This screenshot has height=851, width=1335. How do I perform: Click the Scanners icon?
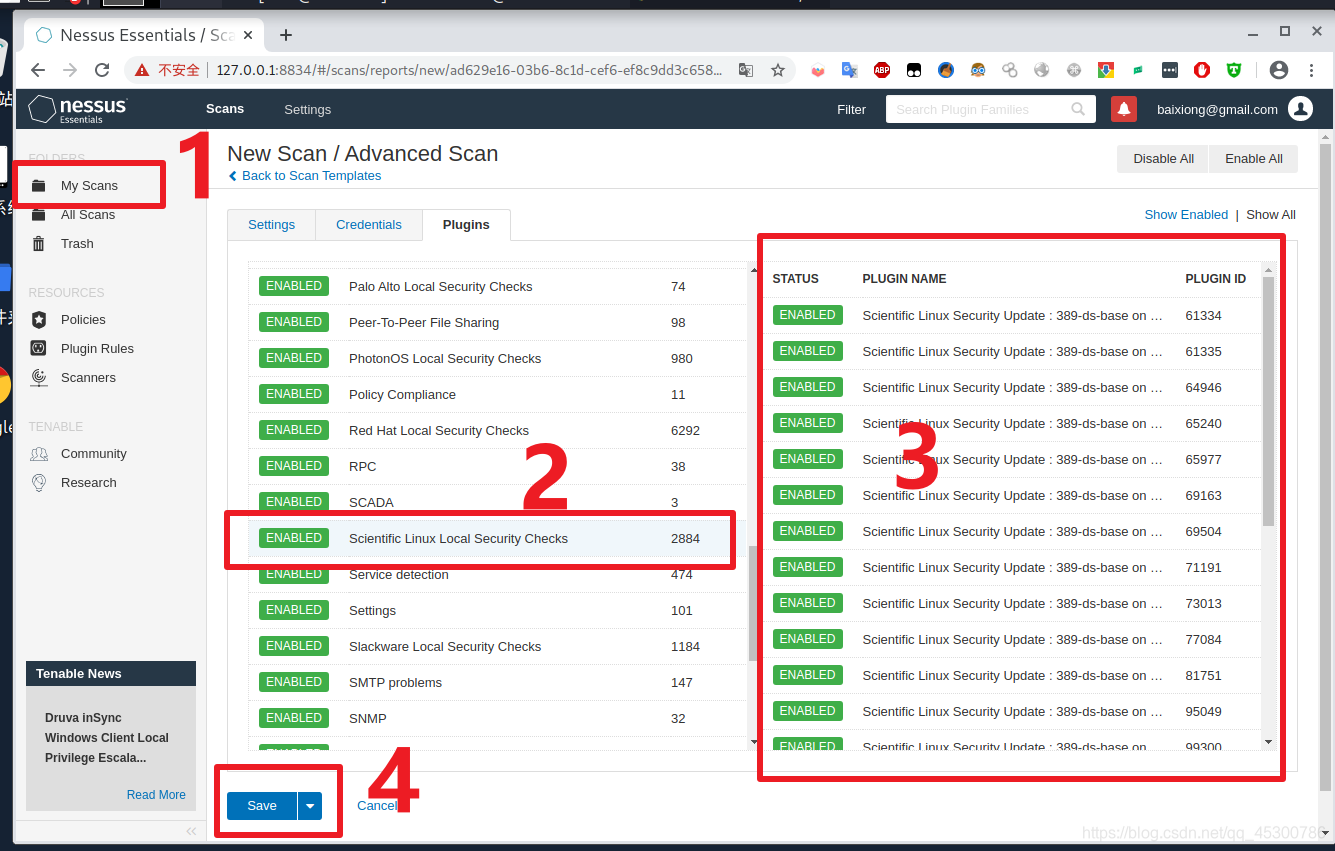tap(39, 378)
